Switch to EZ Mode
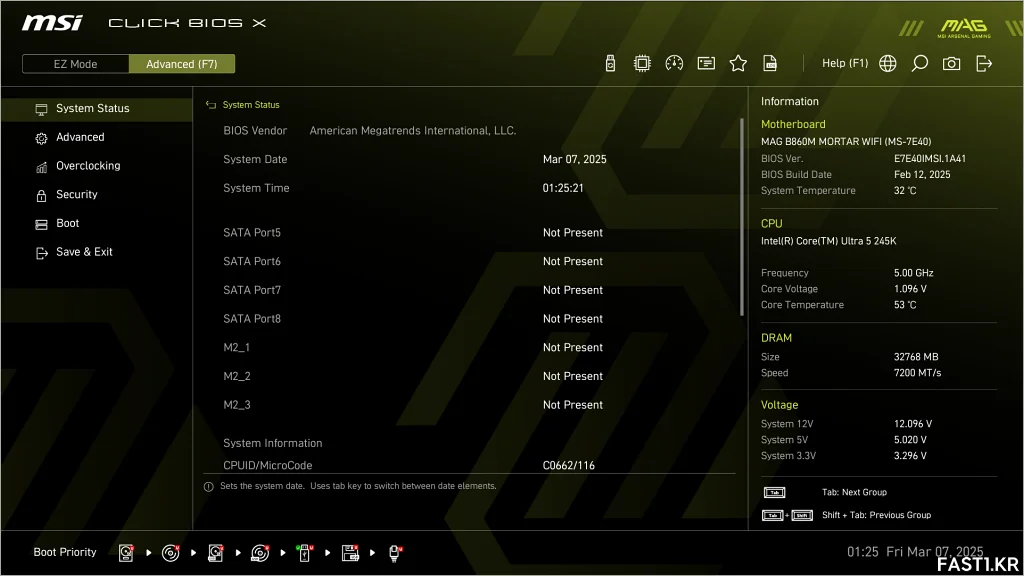Viewport: 1024px width, 576px height. [76, 64]
